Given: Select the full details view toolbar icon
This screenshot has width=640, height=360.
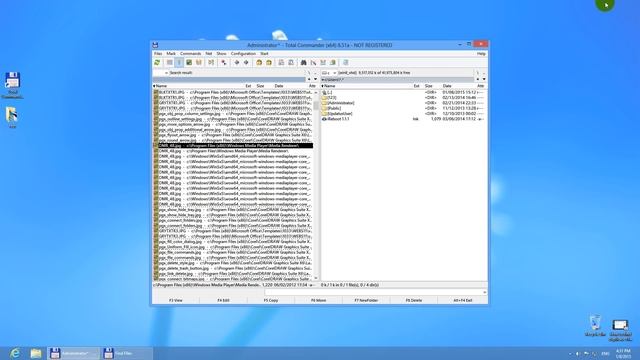Looking at the screenshot, I should tap(179, 62).
